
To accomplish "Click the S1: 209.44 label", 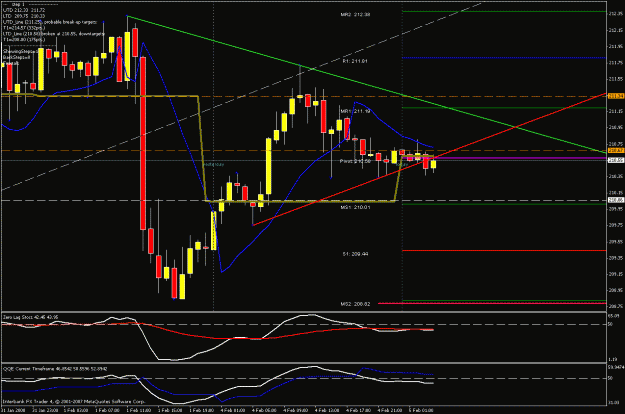I will 355,254.
